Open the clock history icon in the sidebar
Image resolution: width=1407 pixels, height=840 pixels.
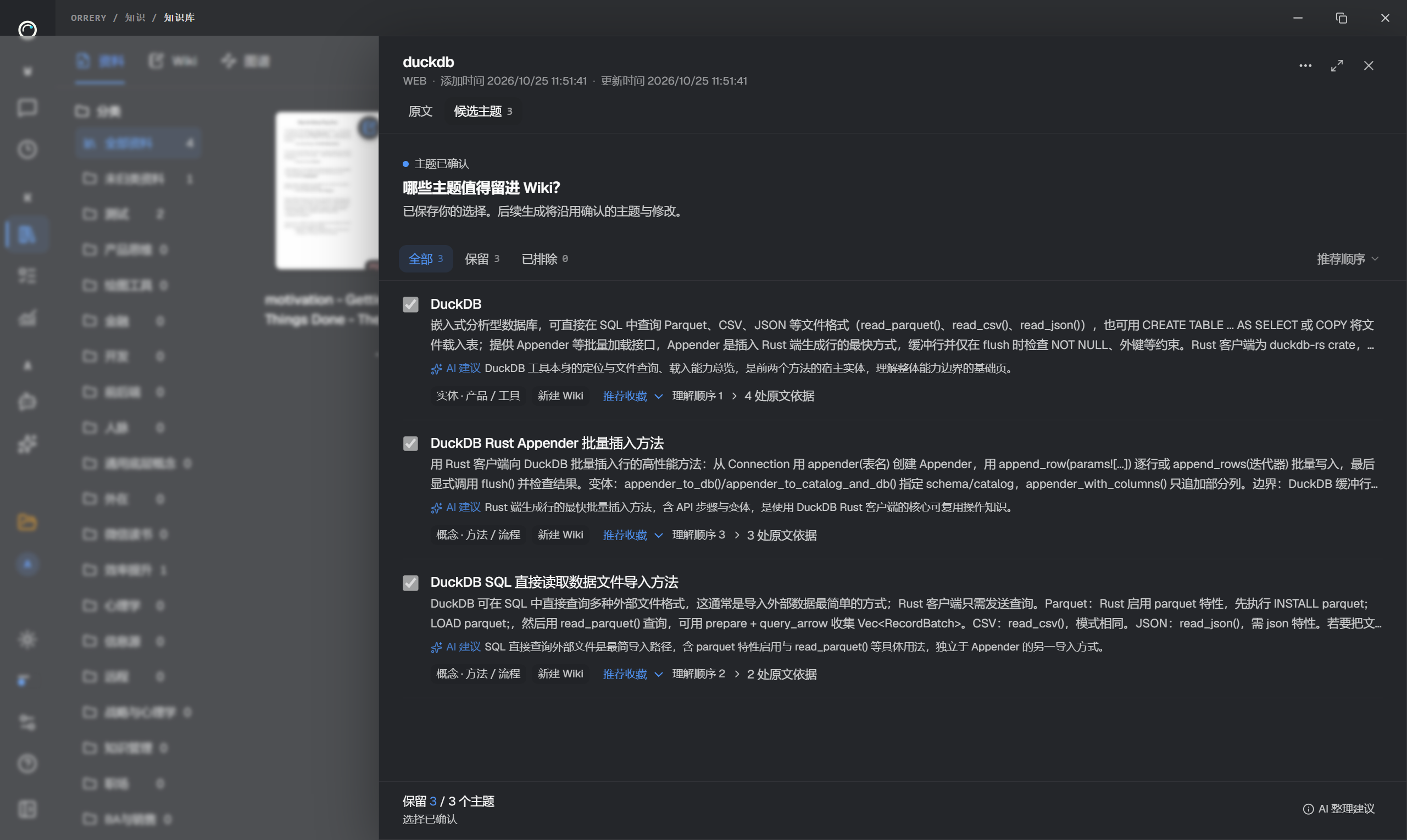click(x=27, y=149)
